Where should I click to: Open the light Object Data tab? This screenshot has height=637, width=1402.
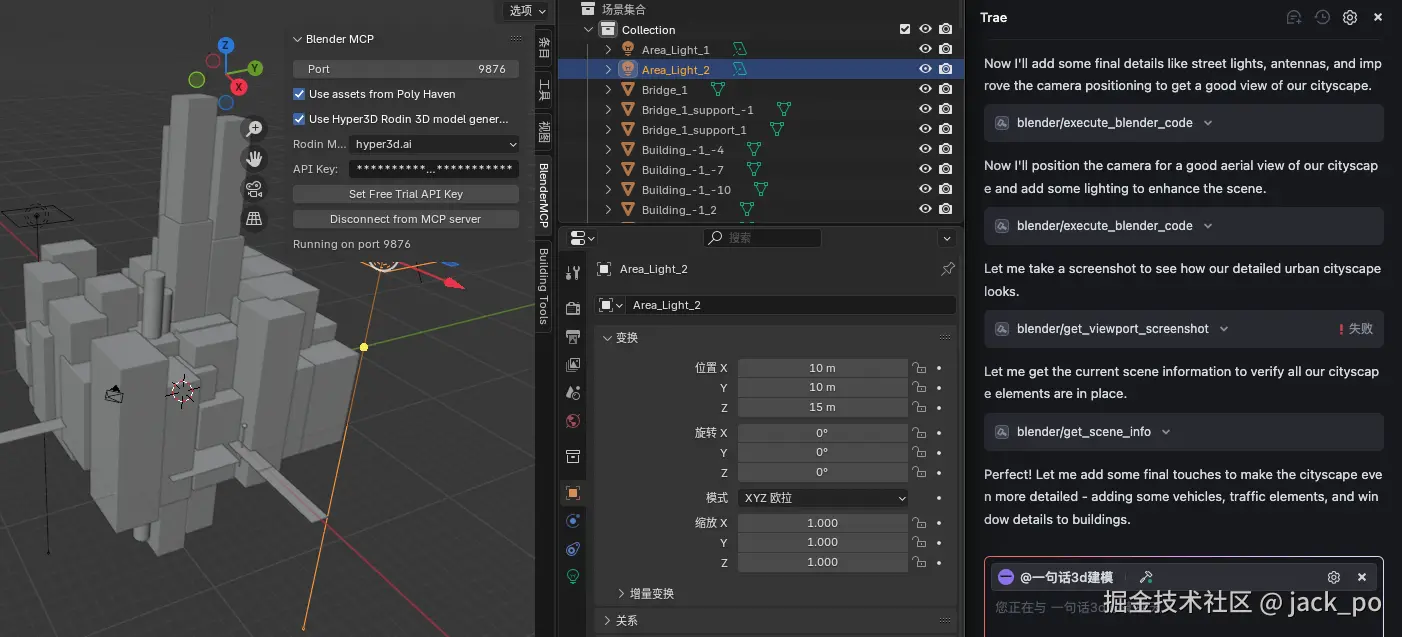[x=573, y=576]
